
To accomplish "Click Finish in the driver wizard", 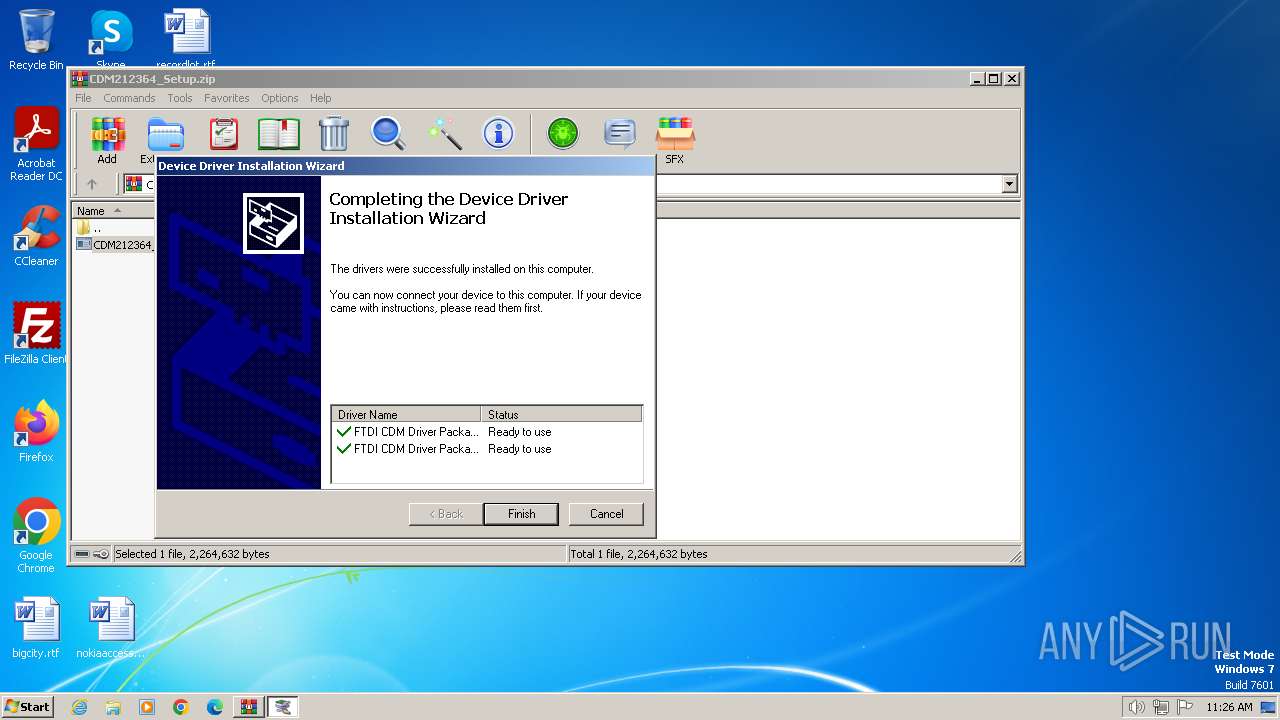I will point(521,514).
